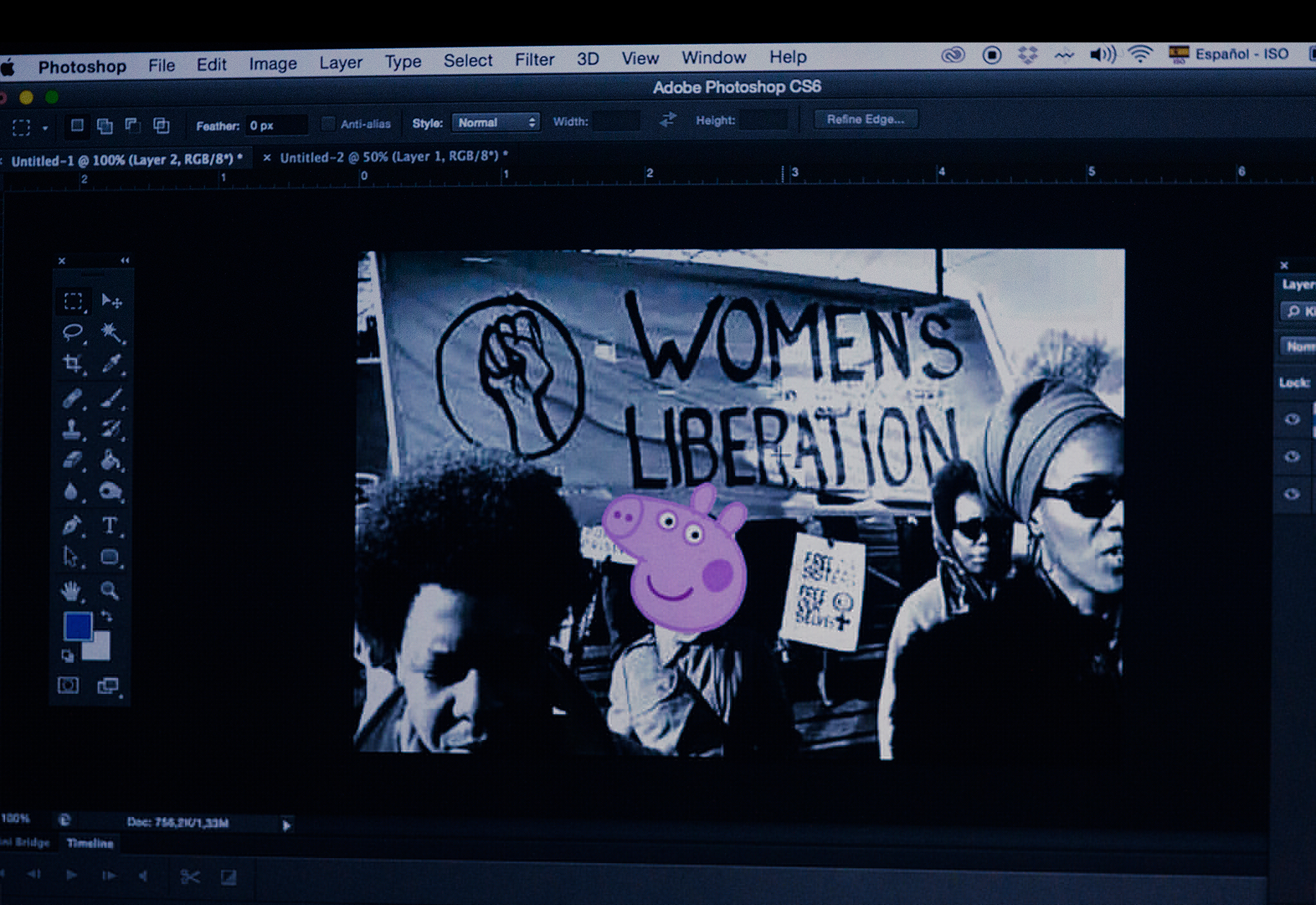Select the Sponge/Dodge tool

pyautogui.click(x=111, y=491)
